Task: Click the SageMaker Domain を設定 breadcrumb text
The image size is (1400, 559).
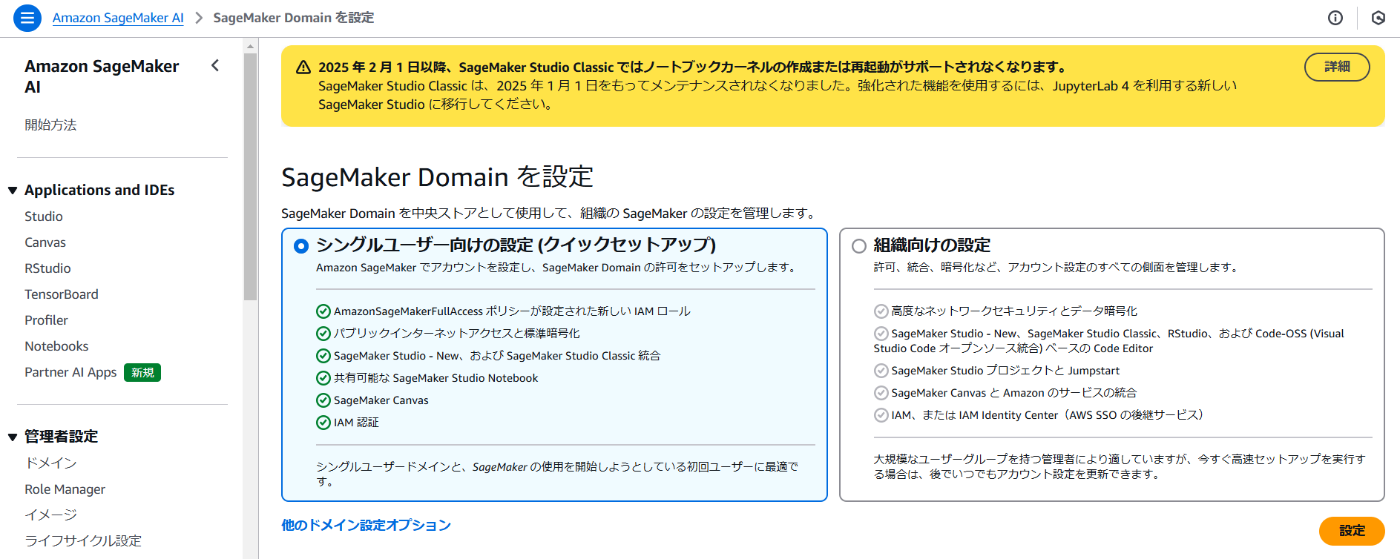Action: click(294, 18)
